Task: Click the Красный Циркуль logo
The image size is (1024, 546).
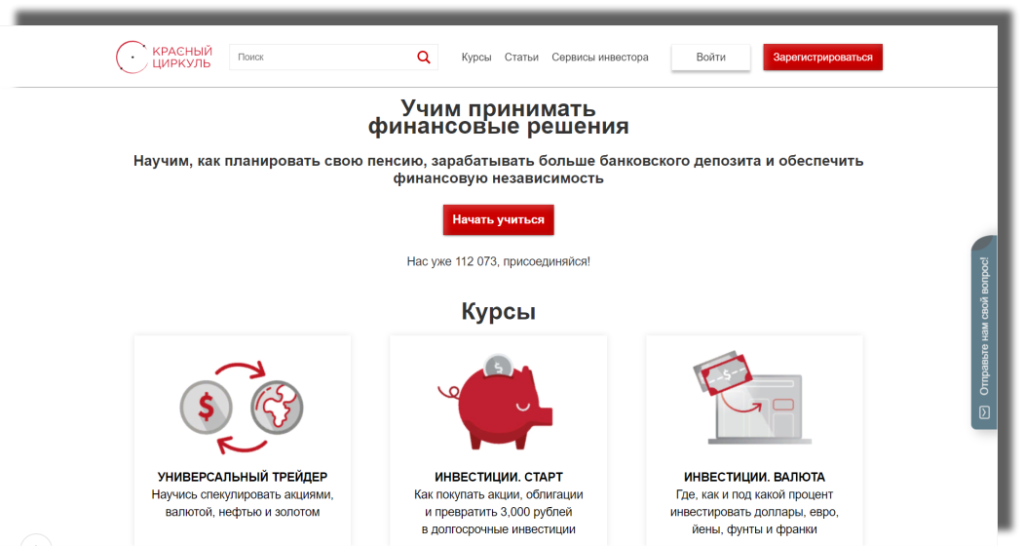Action: 164,57
